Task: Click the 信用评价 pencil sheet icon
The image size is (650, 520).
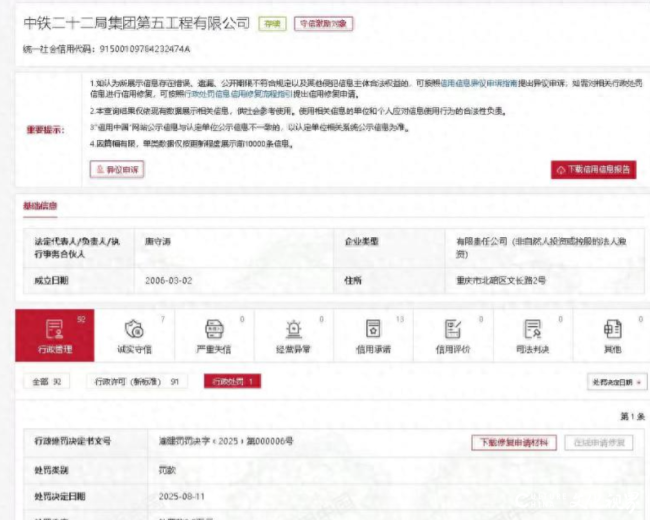Action: pyautogui.click(x=453, y=329)
